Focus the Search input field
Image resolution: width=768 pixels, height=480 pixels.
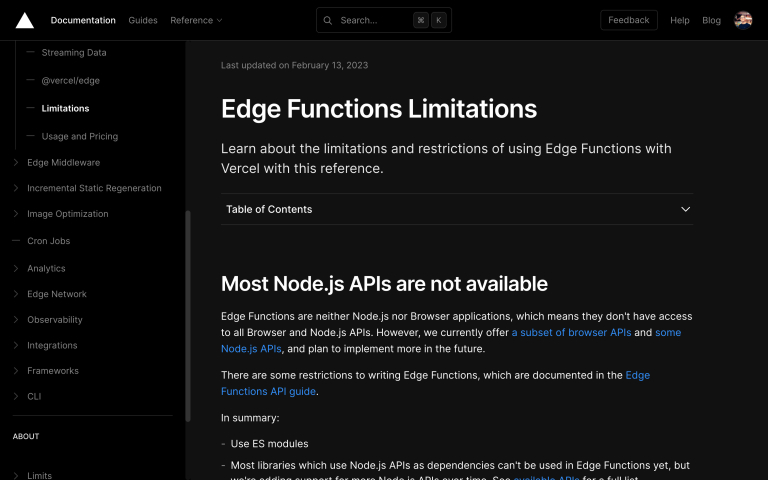pyautogui.click(x=384, y=20)
